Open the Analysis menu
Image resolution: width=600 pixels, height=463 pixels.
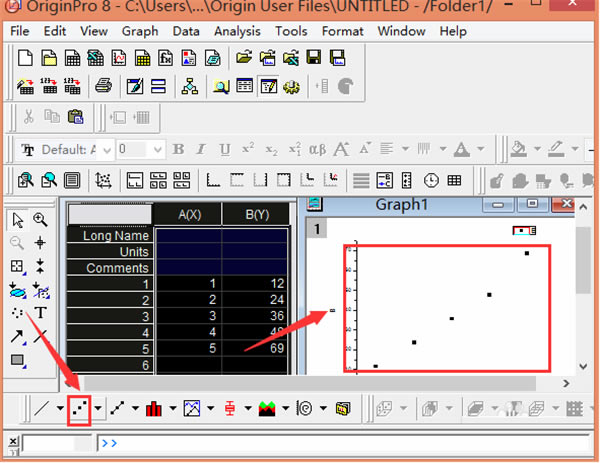(237, 31)
